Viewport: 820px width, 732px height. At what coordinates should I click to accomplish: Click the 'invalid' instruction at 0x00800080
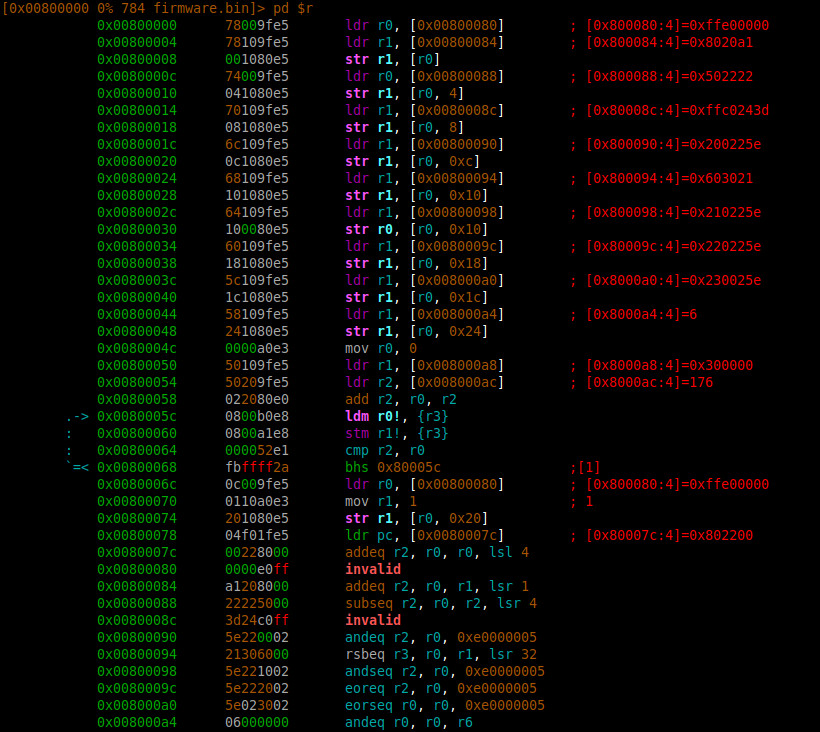coord(373,569)
